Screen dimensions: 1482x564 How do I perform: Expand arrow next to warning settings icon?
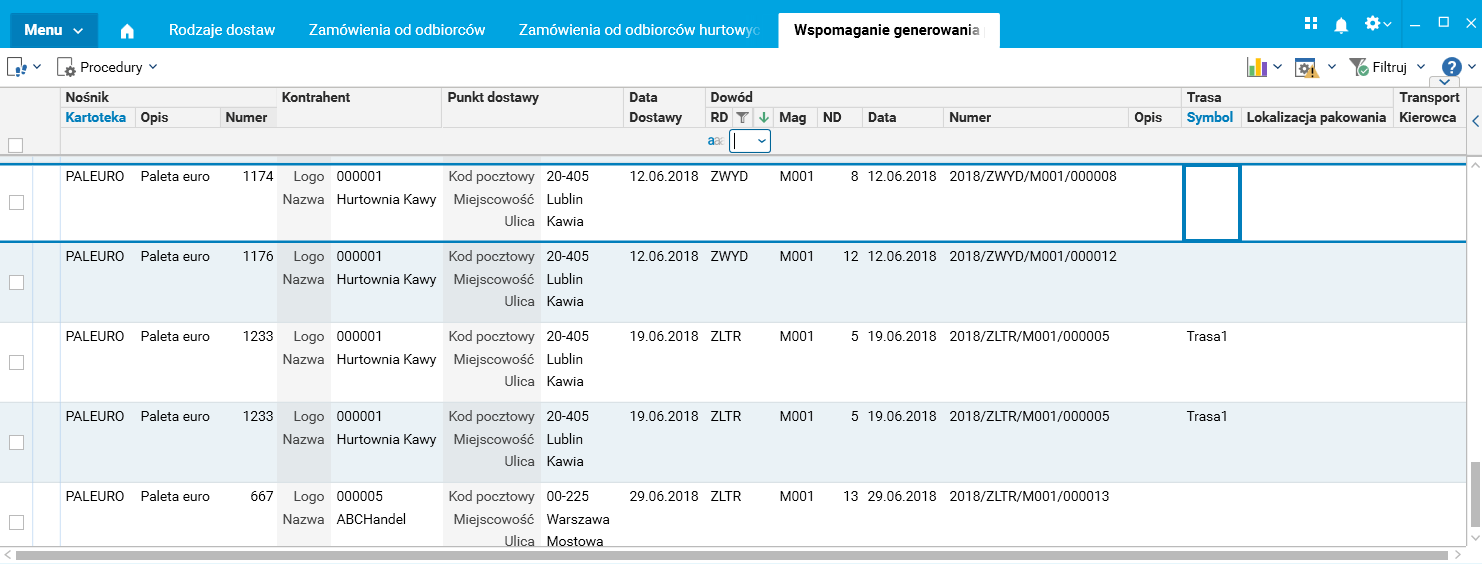[x=1331, y=67]
